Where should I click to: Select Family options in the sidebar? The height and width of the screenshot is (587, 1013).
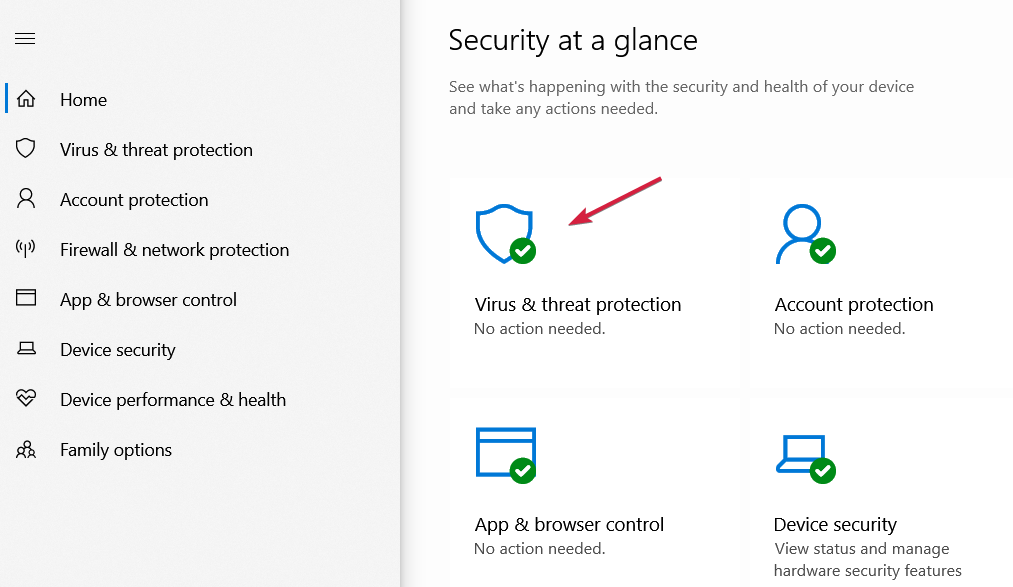(x=116, y=449)
